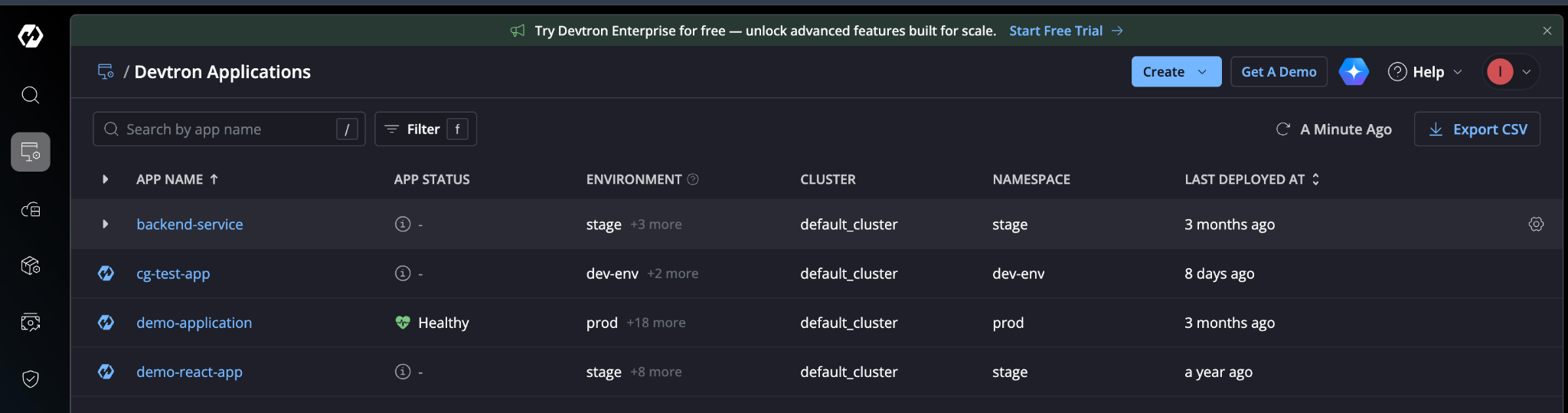Click info status icon for cg-test-app
Image resolution: width=1568 pixels, height=413 pixels.
pyautogui.click(x=403, y=273)
